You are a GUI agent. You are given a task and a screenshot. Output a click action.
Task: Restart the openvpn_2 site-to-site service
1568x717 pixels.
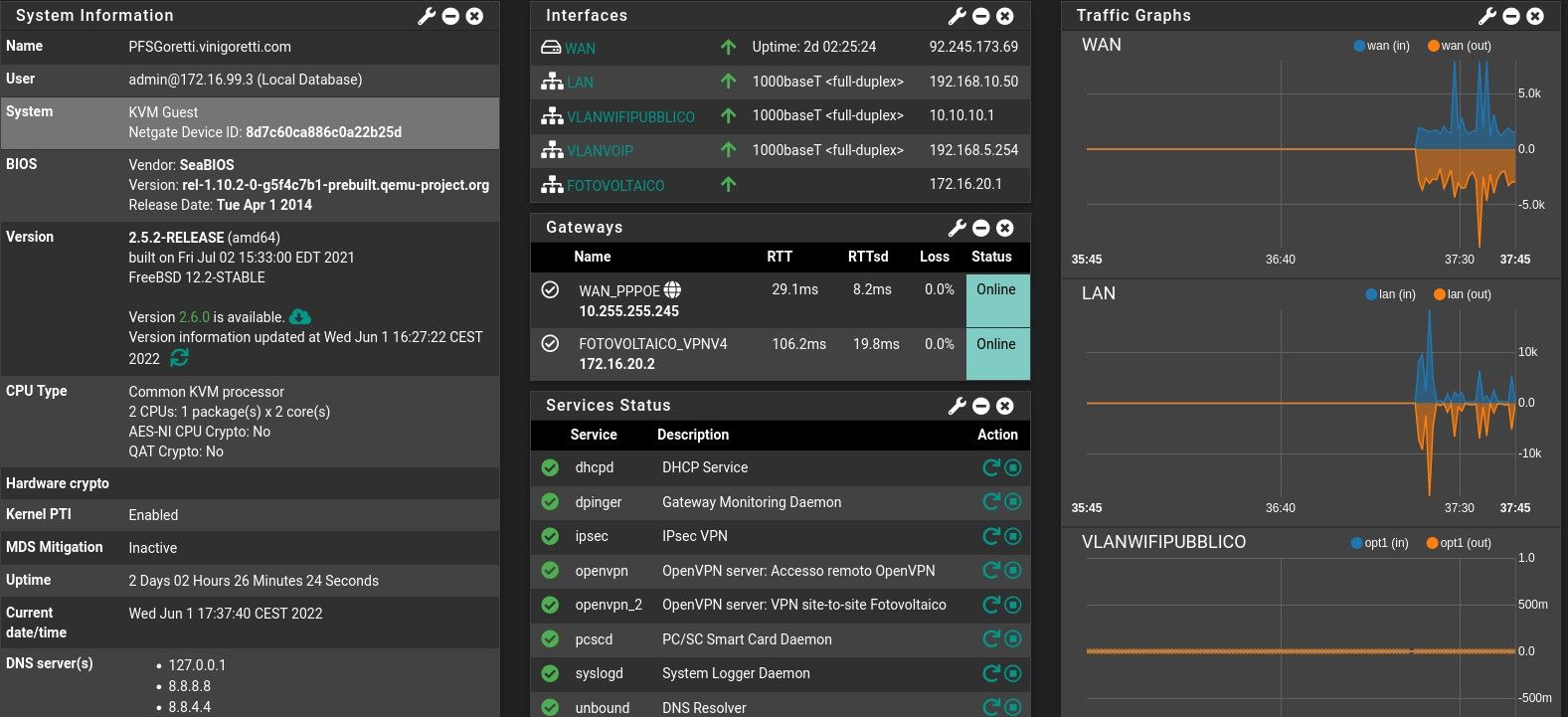tap(990, 605)
